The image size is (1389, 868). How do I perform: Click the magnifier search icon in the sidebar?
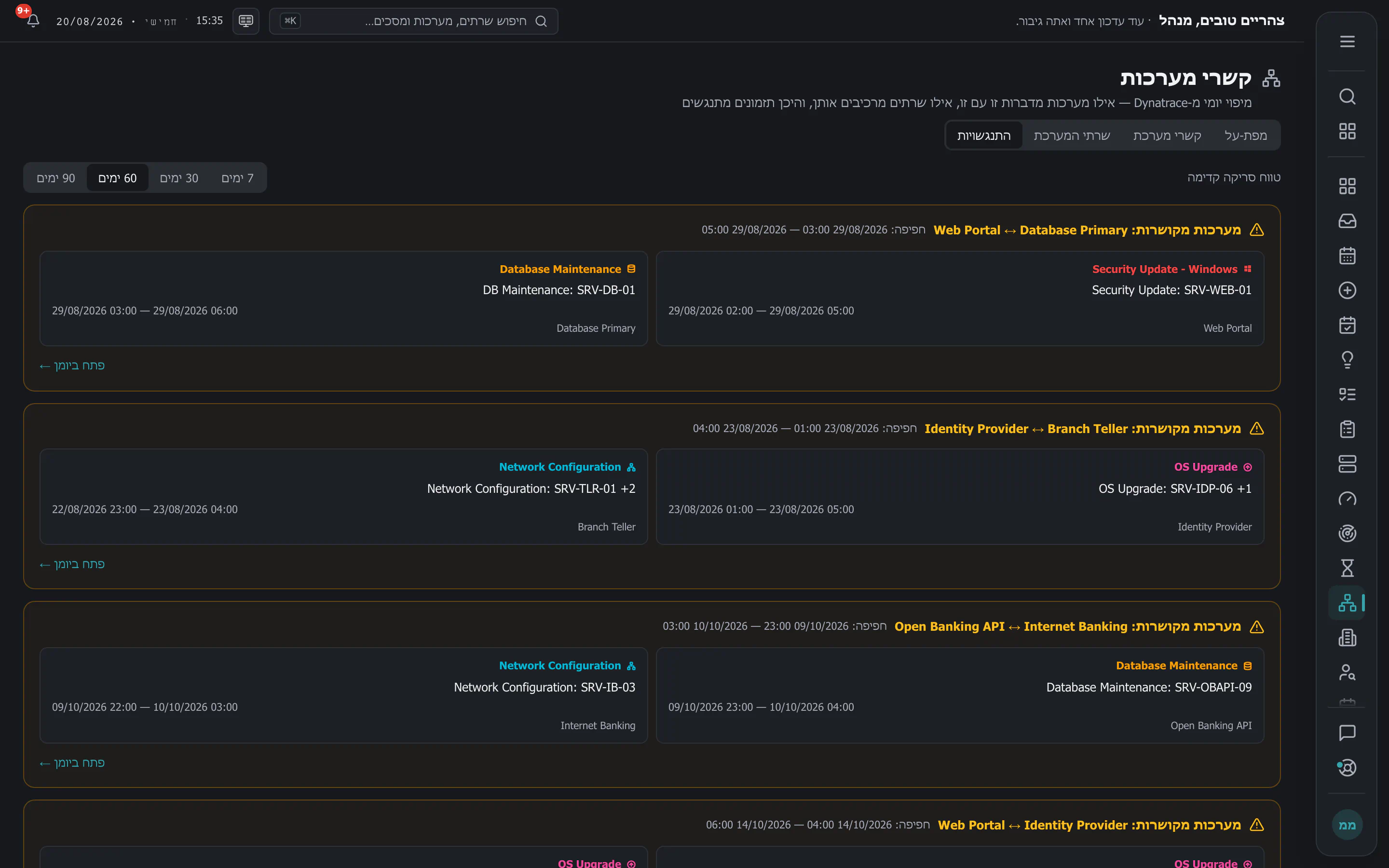tap(1347, 96)
